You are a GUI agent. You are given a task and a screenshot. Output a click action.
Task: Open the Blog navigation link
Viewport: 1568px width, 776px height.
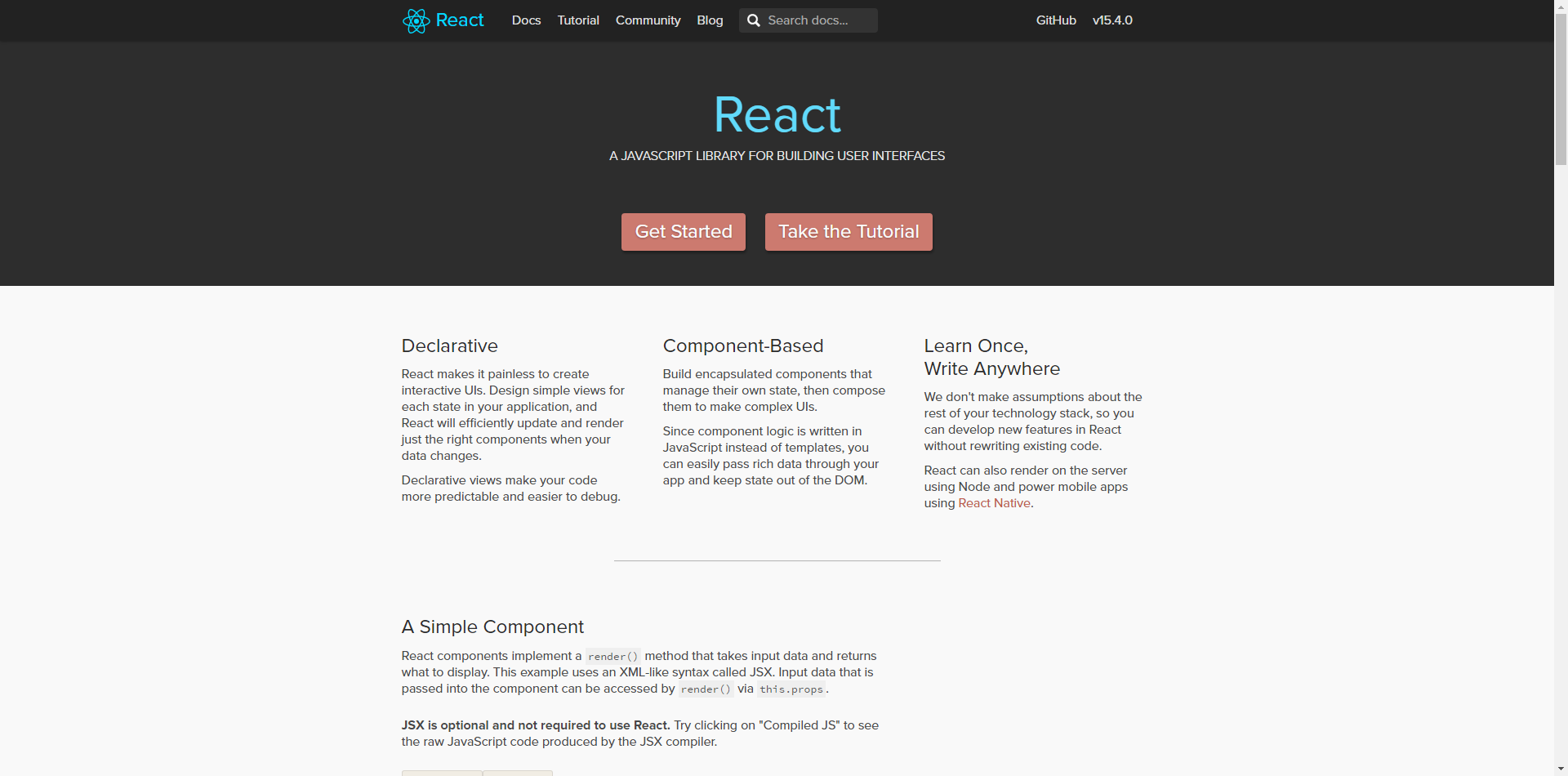(x=710, y=20)
